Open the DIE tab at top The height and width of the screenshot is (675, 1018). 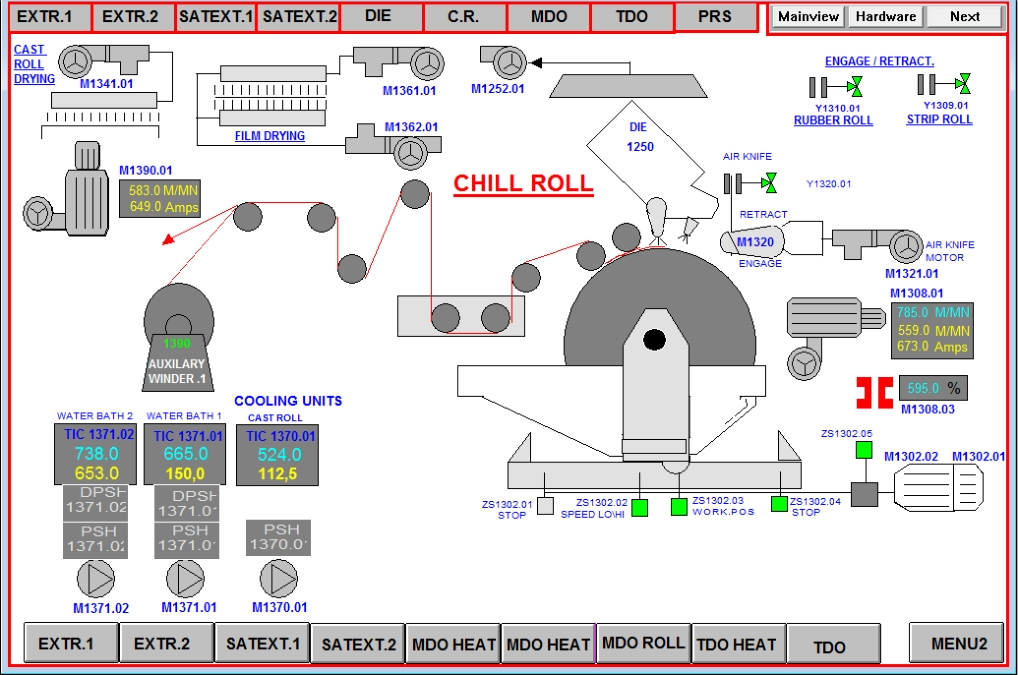(379, 17)
